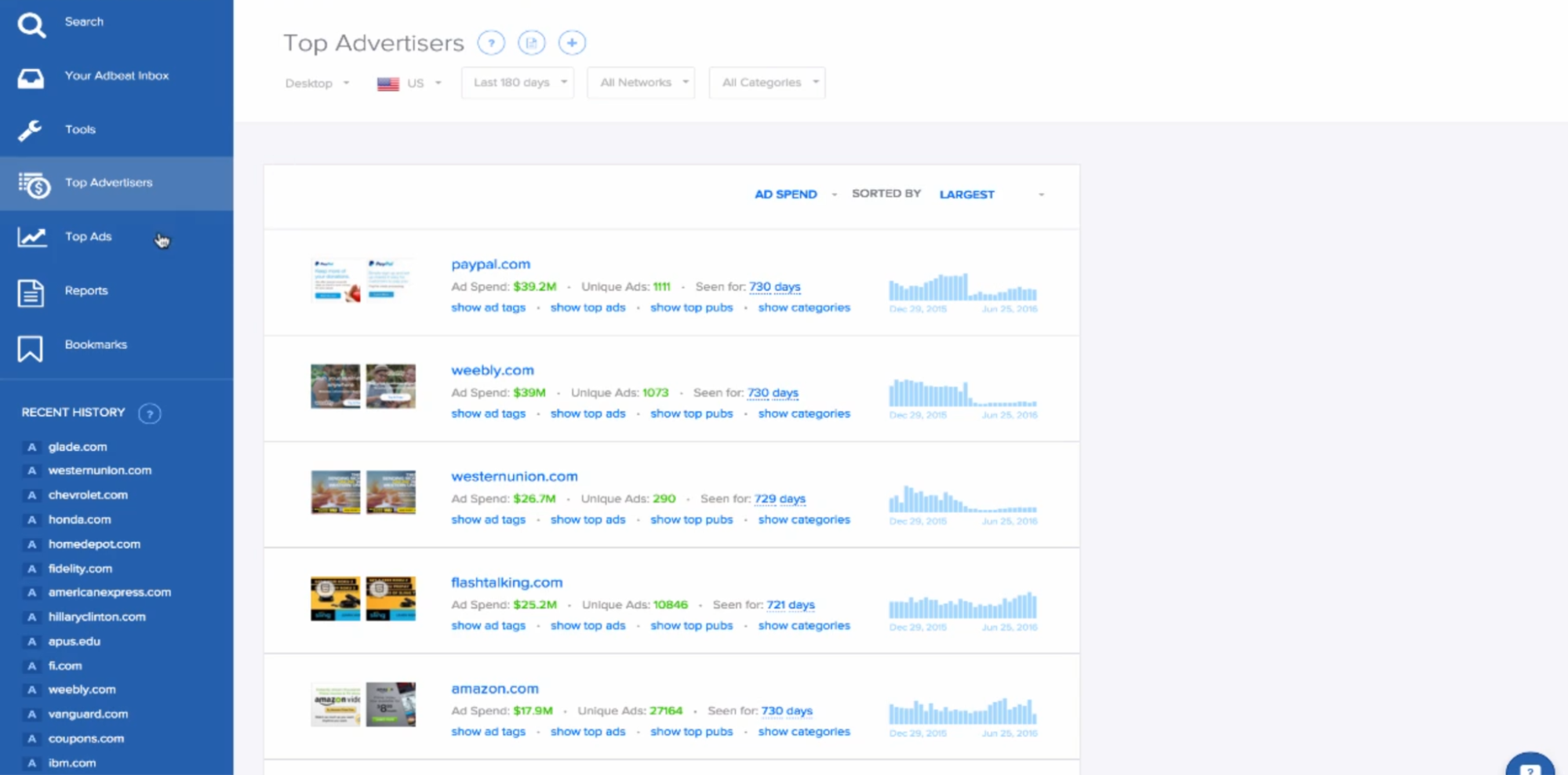Click the second flashtalking.com ad thumbnail
1568x775 pixels.
[391, 599]
